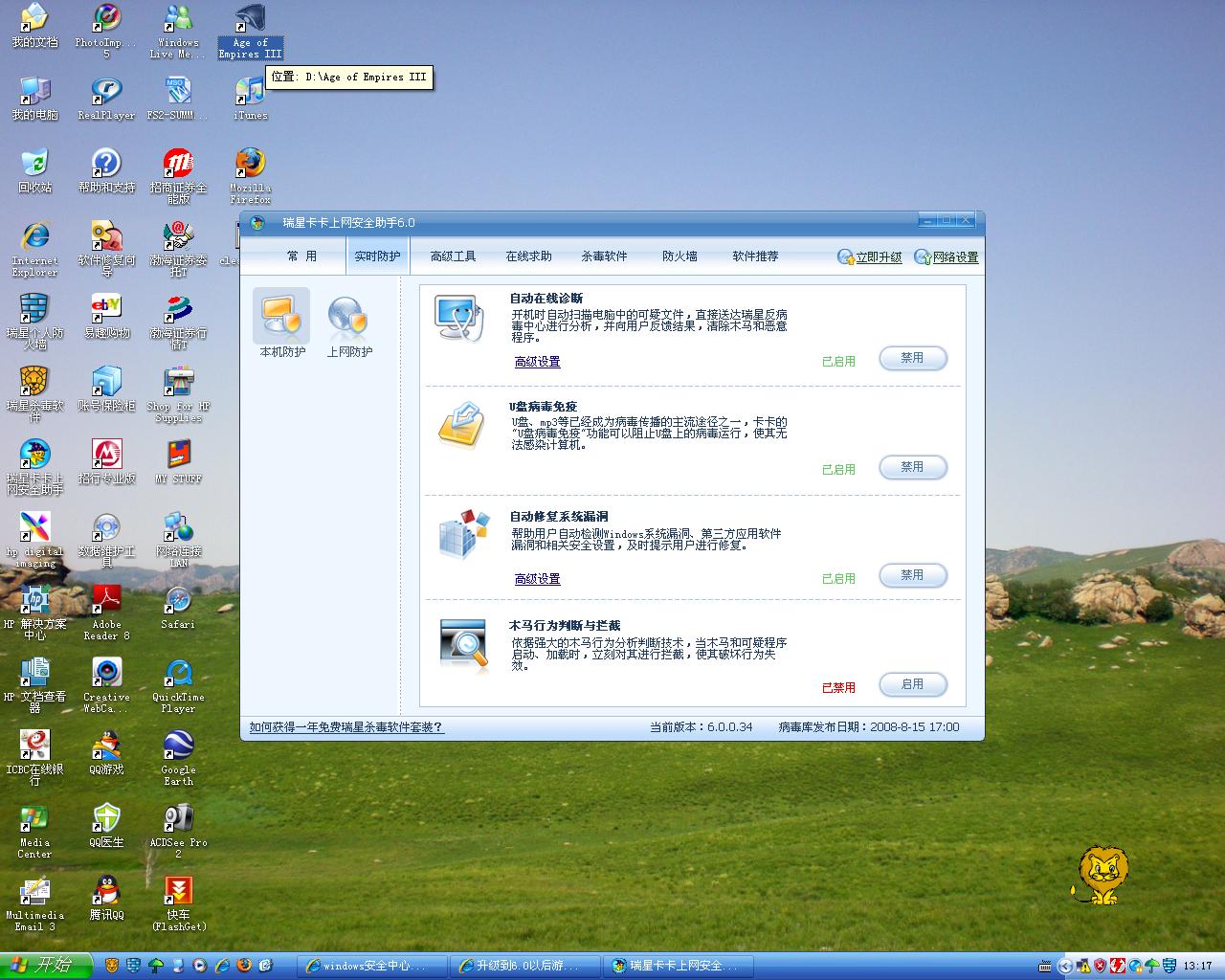Select the Adobe Reader 8 desktop icon
The width and height of the screenshot is (1225, 980).
[x=106, y=612]
